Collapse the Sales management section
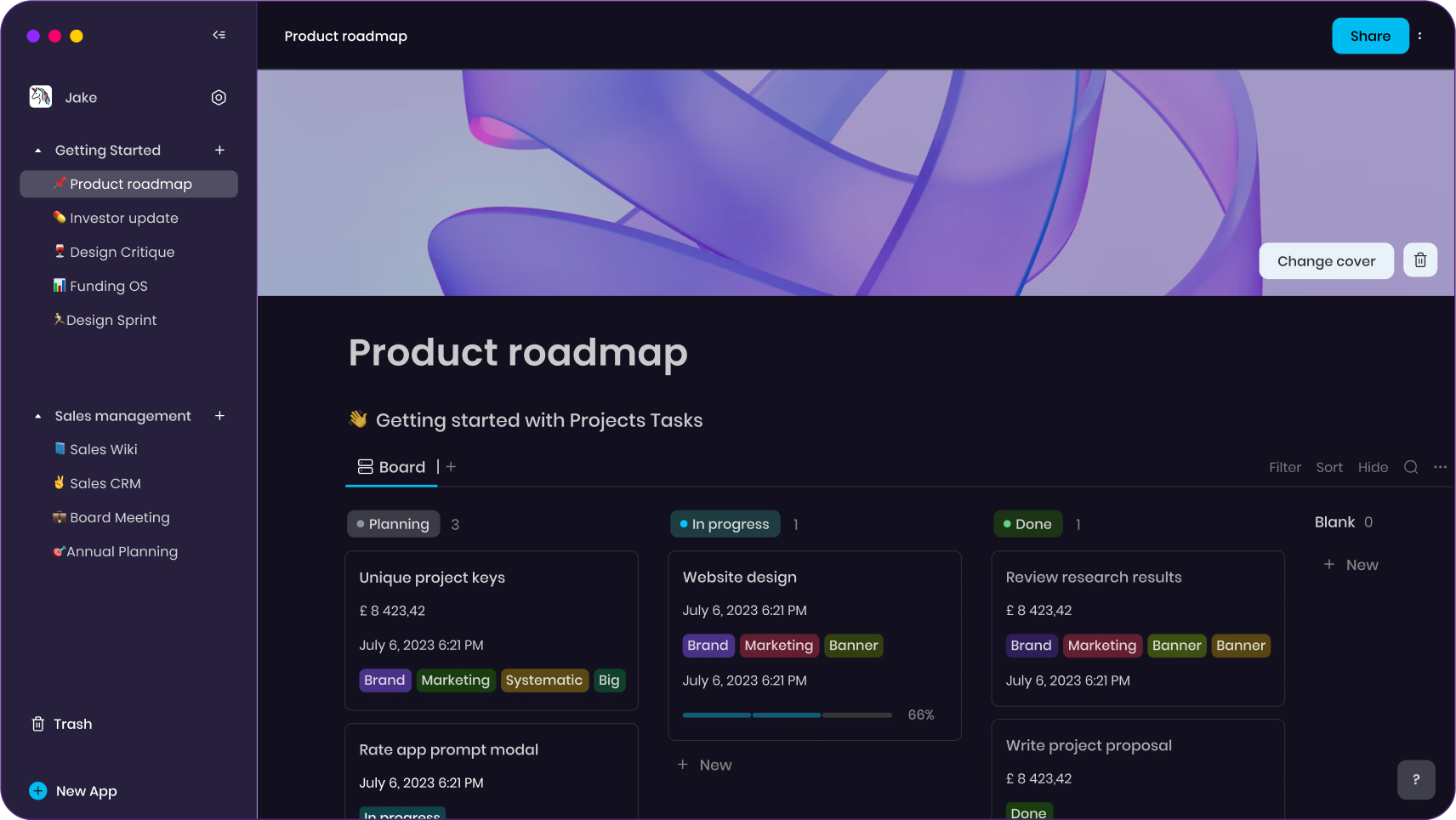Image resolution: width=1456 pixels, height=820 pixels. [x=37, y=416]
